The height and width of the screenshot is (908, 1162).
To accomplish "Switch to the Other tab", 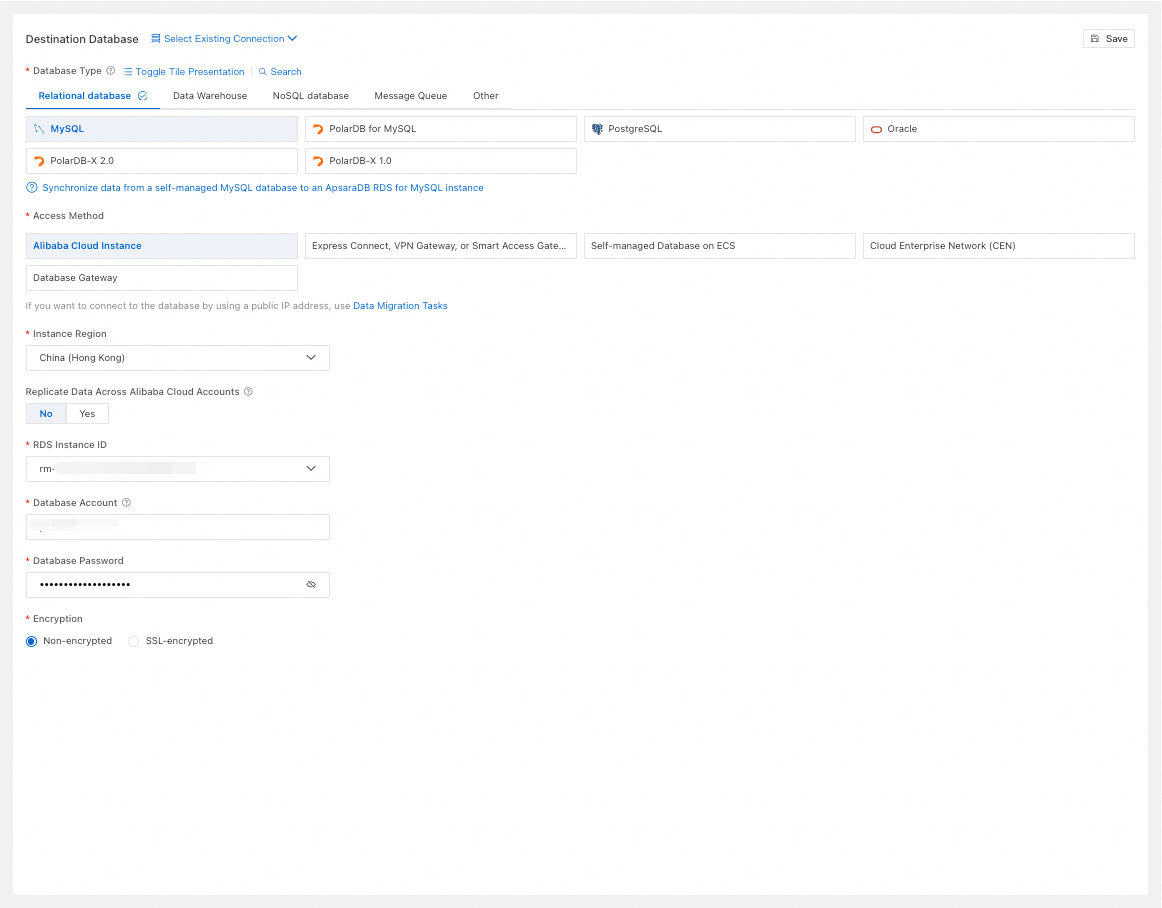I will (x=485, y=96).
